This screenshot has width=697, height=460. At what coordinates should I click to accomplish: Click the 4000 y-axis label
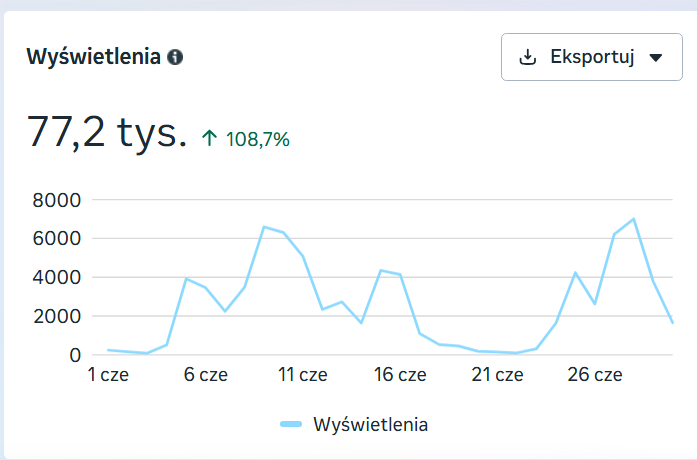coord(57,278)
